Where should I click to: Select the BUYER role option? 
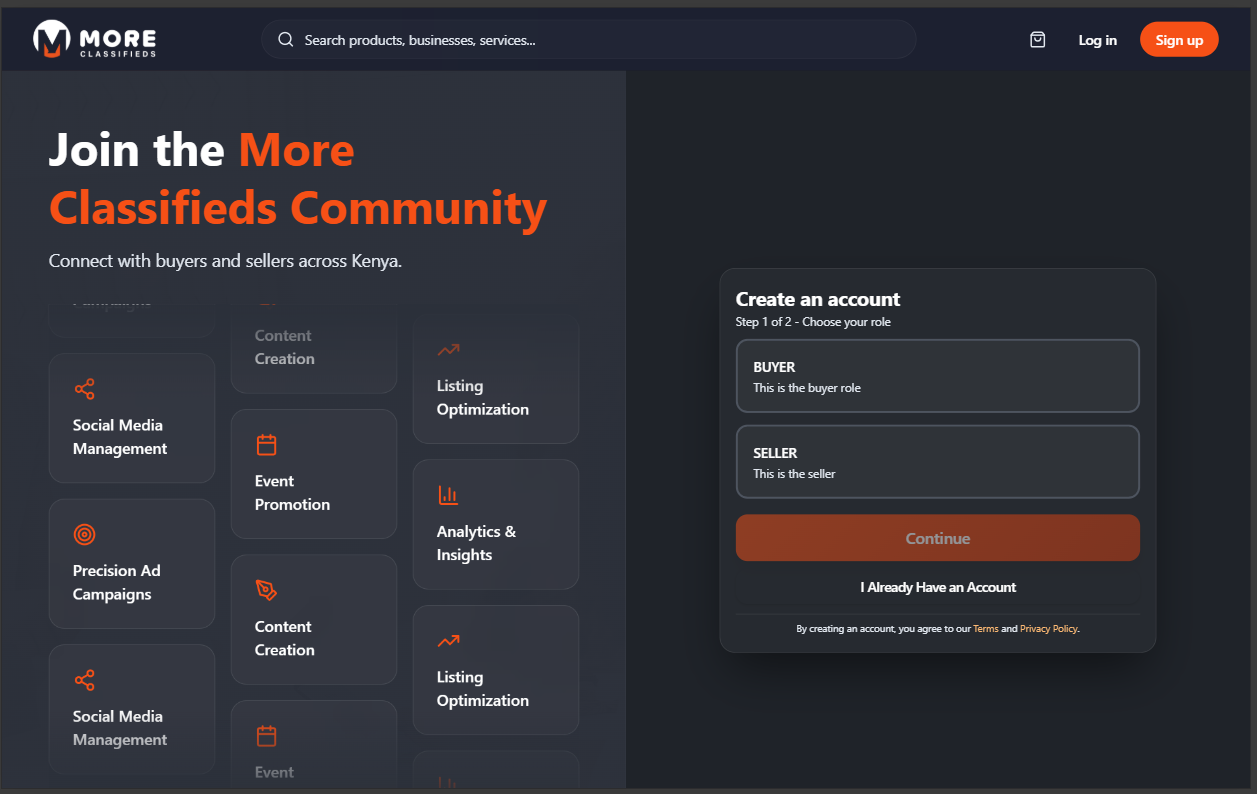[x=937, y=376]
